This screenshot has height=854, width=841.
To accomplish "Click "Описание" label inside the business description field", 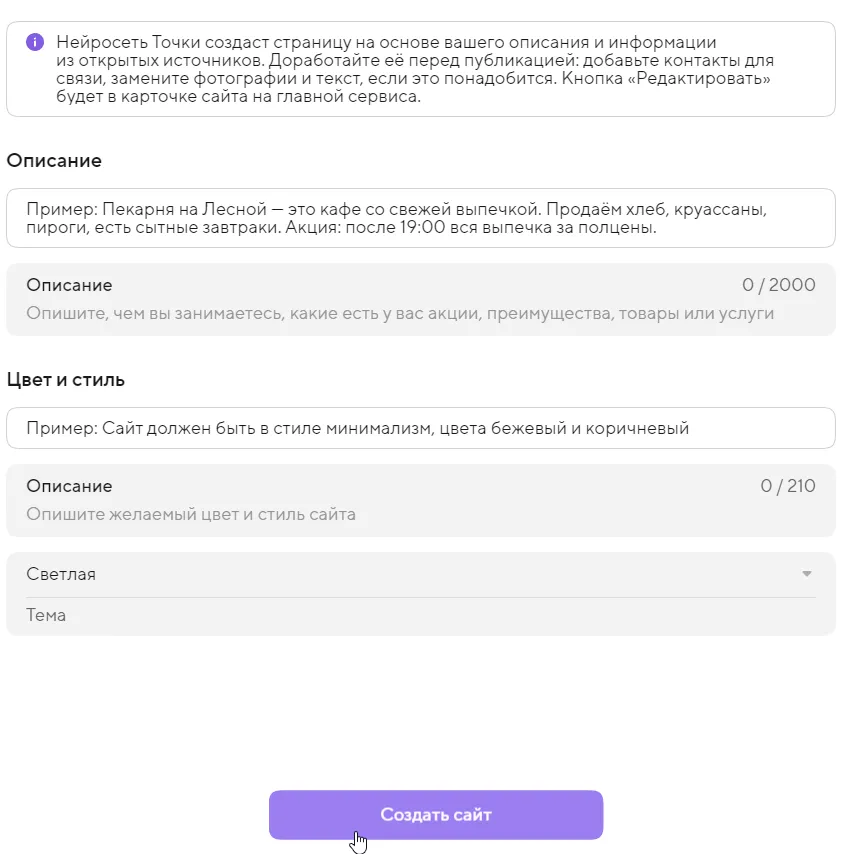I will [x=69, y=285].
